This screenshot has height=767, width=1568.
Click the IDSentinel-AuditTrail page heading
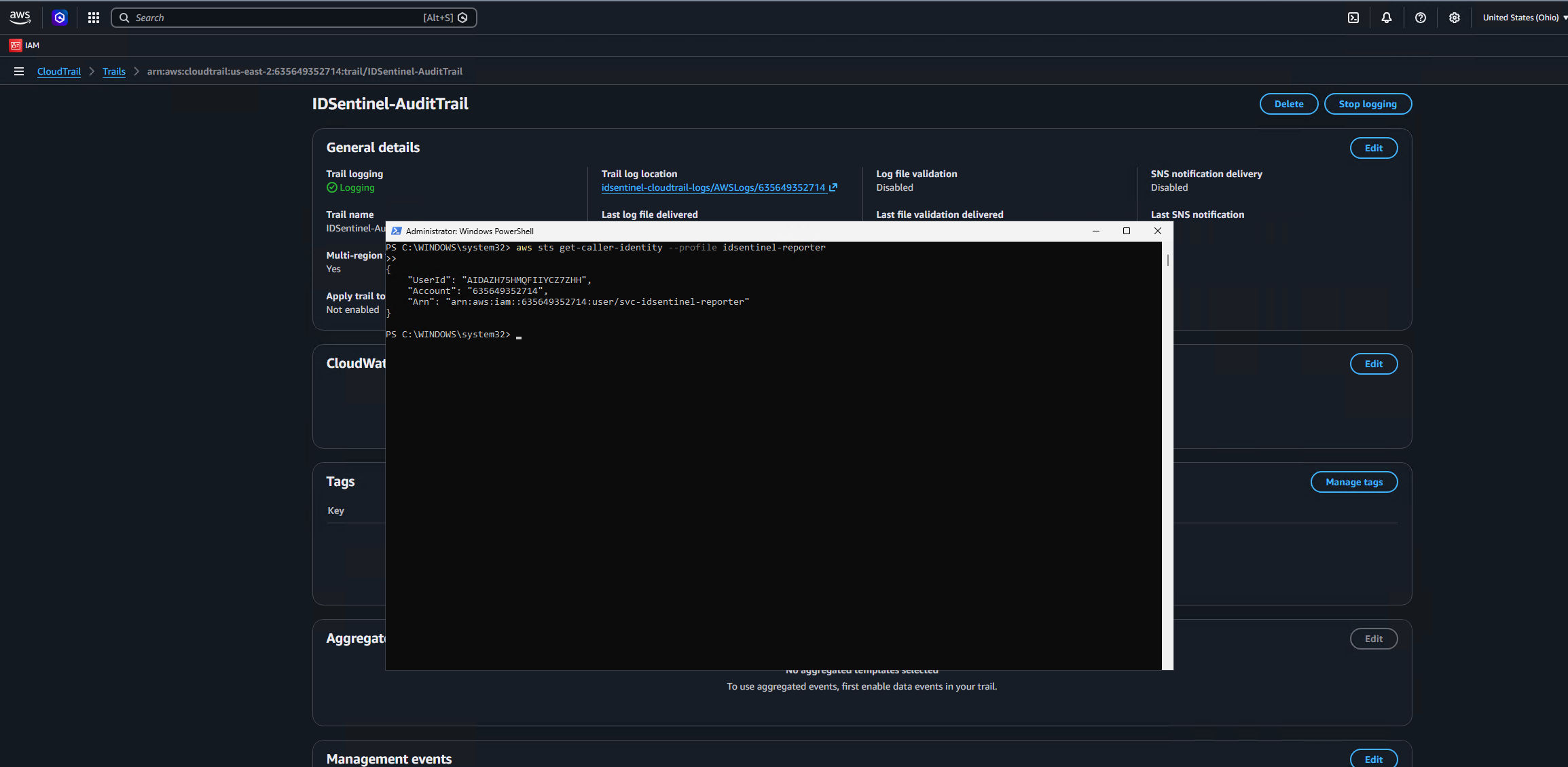click(390, 104)
